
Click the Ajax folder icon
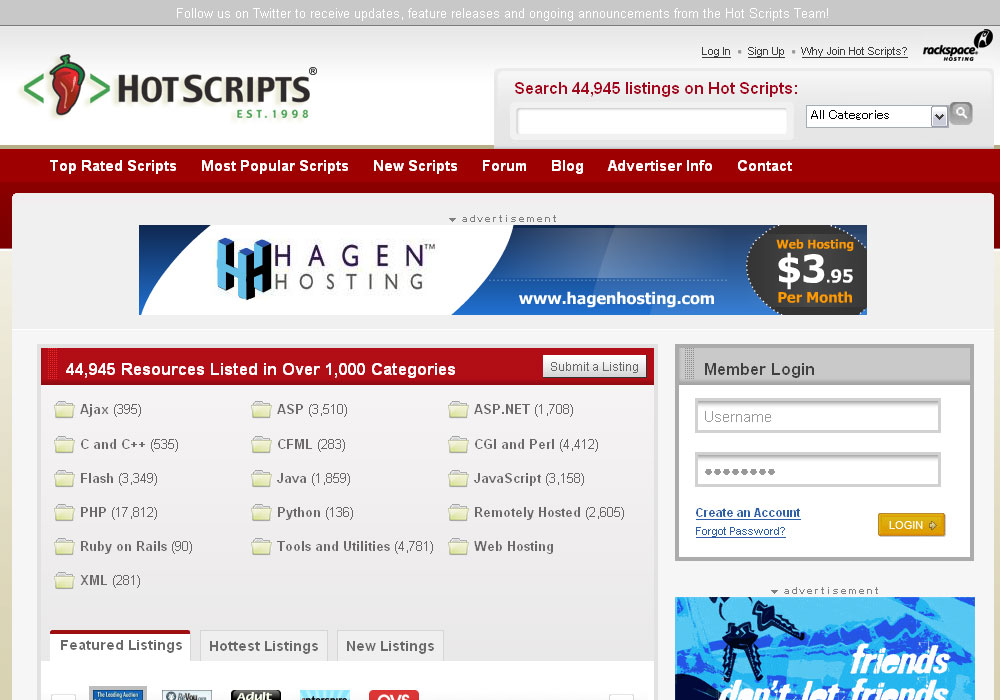[x=64, y=410]
